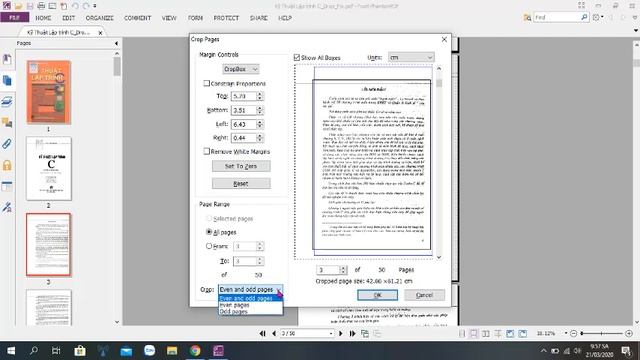Screen dimensions: 640x360
Task: Click the Find search box
Action: [x=557, y=17]
